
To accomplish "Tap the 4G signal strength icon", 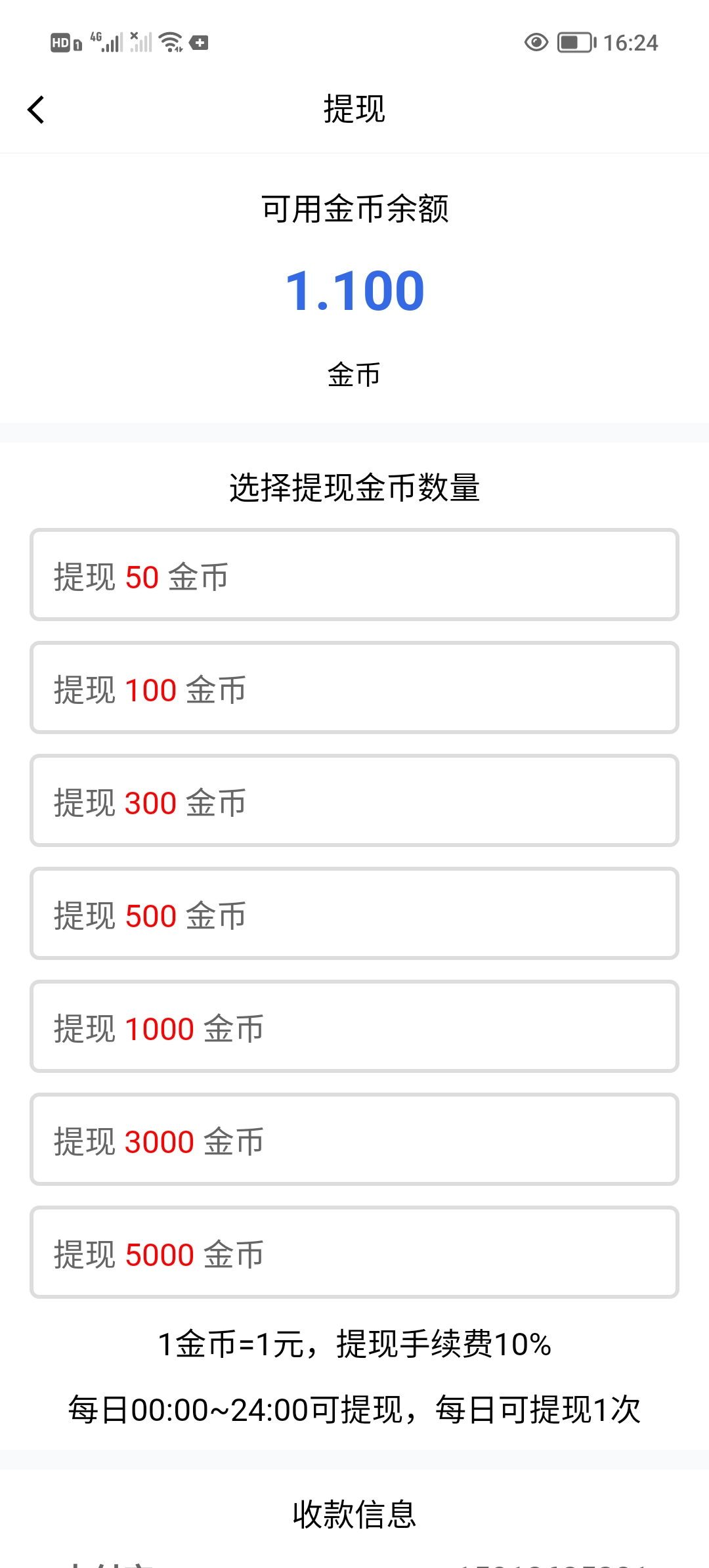I will click(106, 42).
